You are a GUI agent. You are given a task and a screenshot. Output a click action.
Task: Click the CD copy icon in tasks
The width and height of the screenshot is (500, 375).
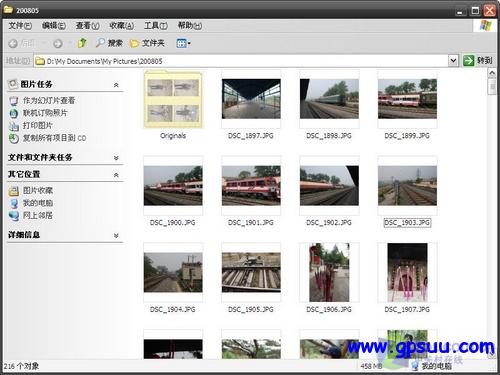[14, 138]
